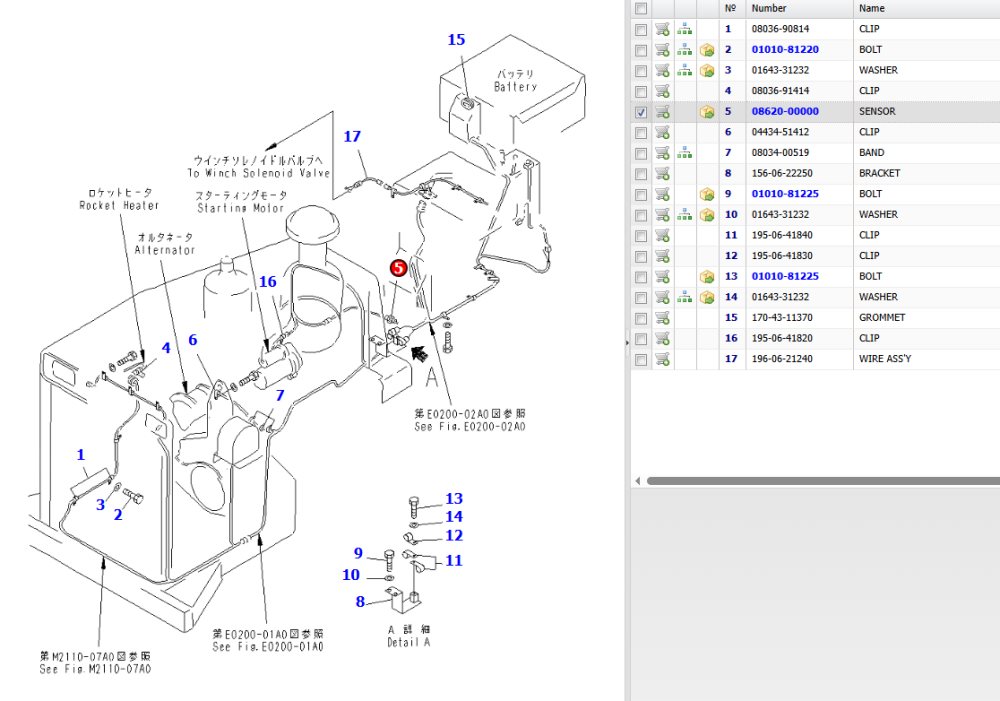This screenshot has width=1000, height=701.
Task: Select callout 17 on the diagram
Action: point(352,137)
